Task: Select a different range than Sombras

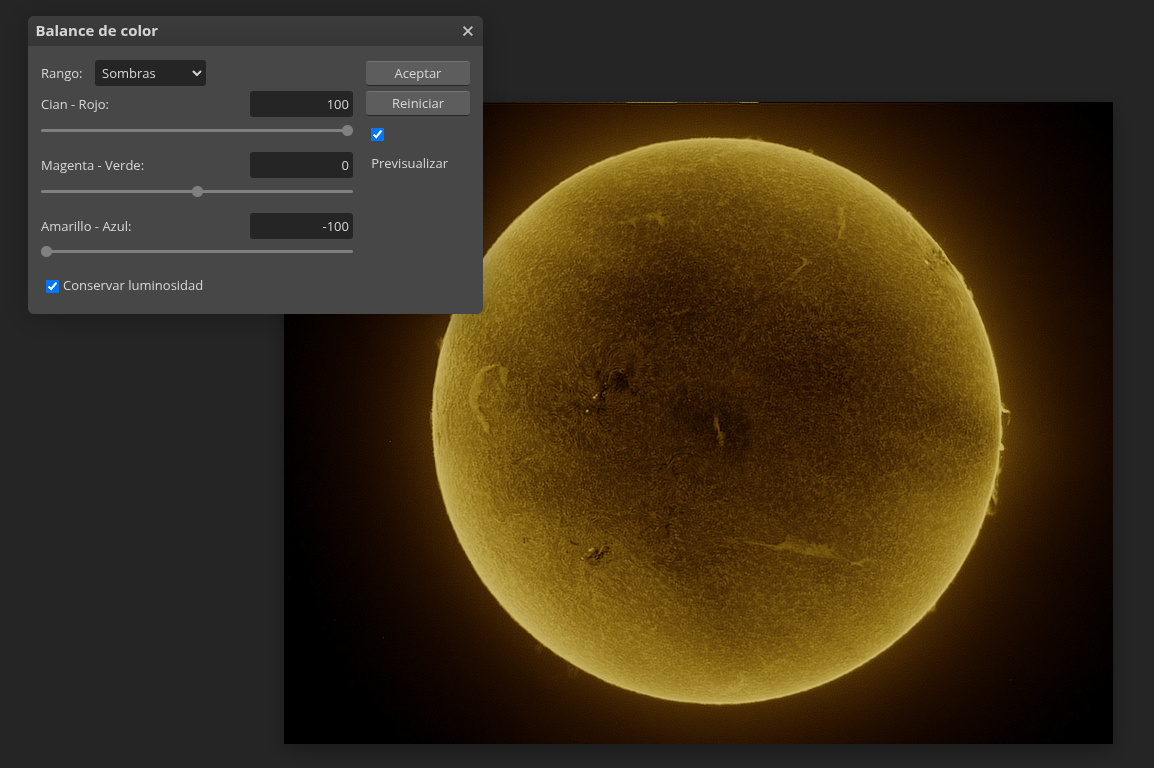Action: tap(150, 72)
